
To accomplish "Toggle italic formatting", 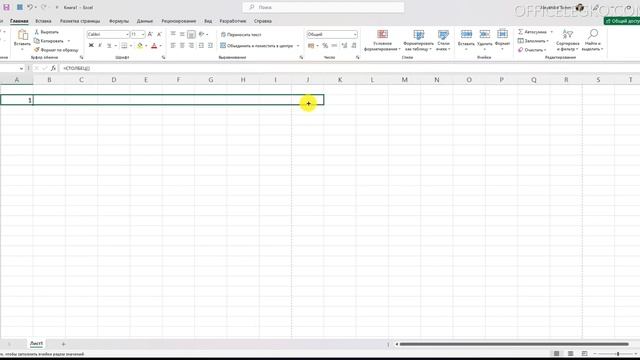I will [100, 46].
